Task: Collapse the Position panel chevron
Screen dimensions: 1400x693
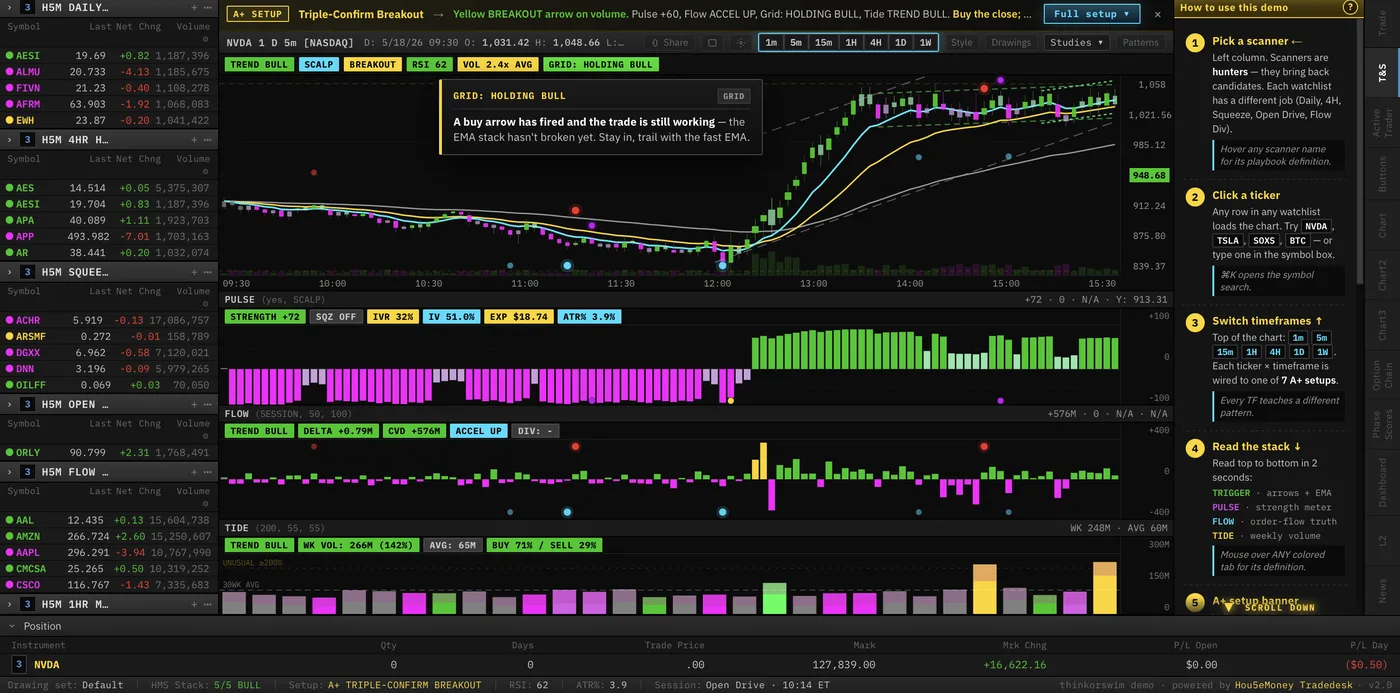Action: 12,626
